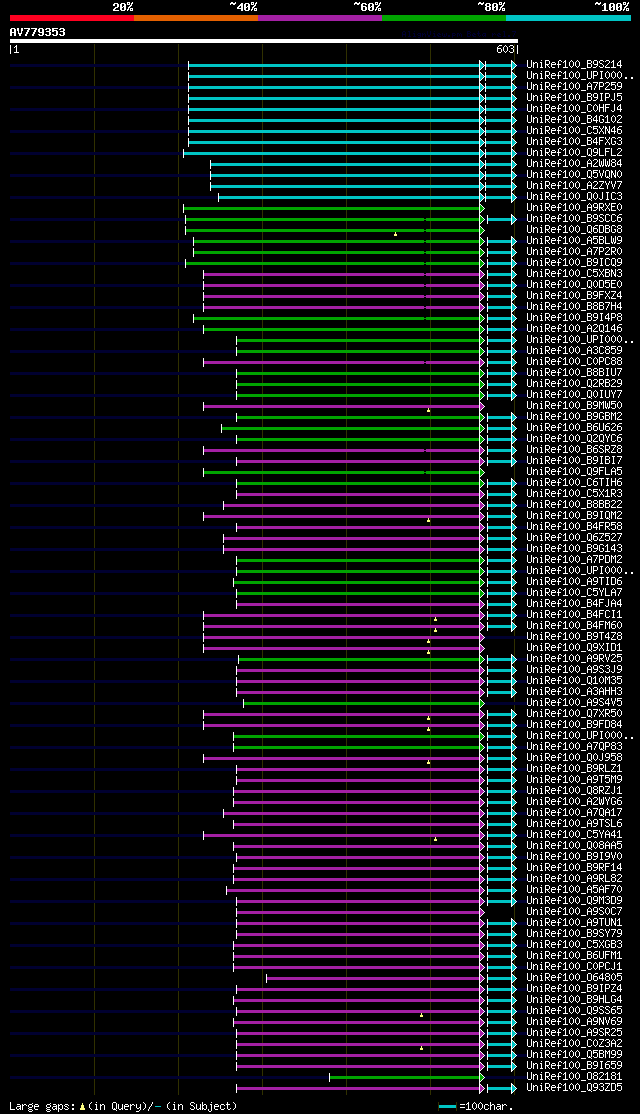Open hit UniRef100_Q9LFL2
The height and width of the screenshot is (1114, 640).
(574, 153)
